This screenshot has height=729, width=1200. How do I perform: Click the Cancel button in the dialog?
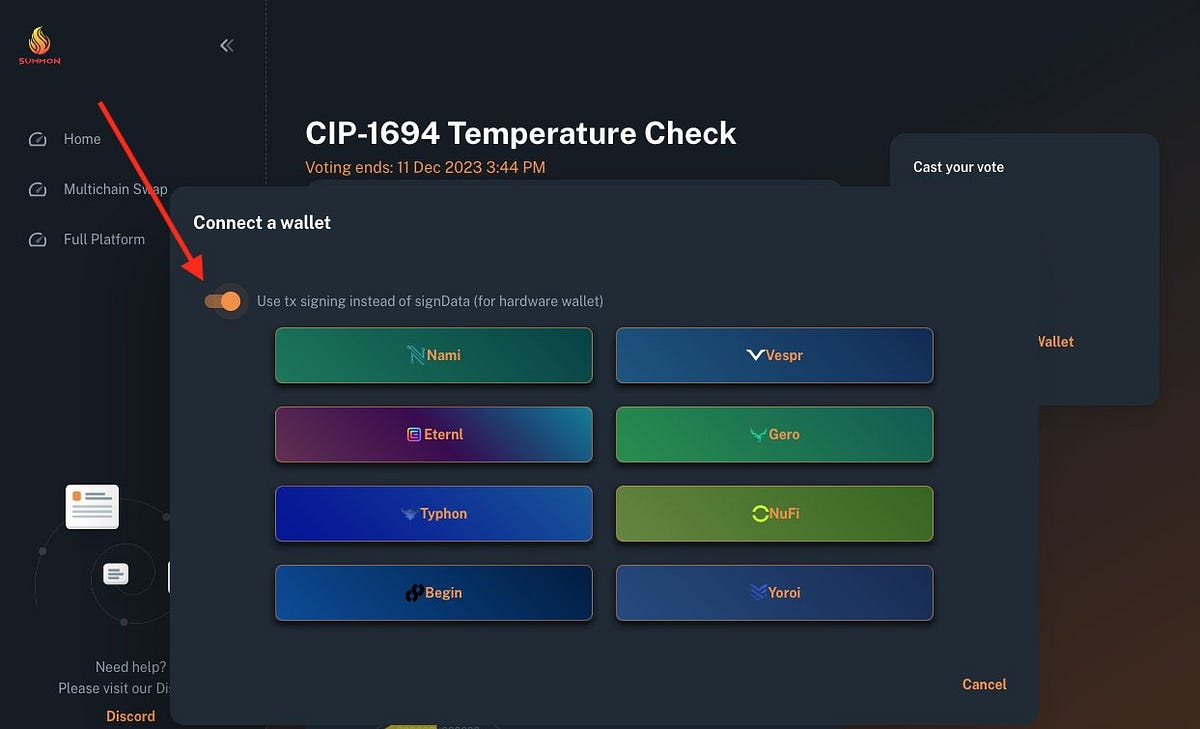(x=983, y=684)
